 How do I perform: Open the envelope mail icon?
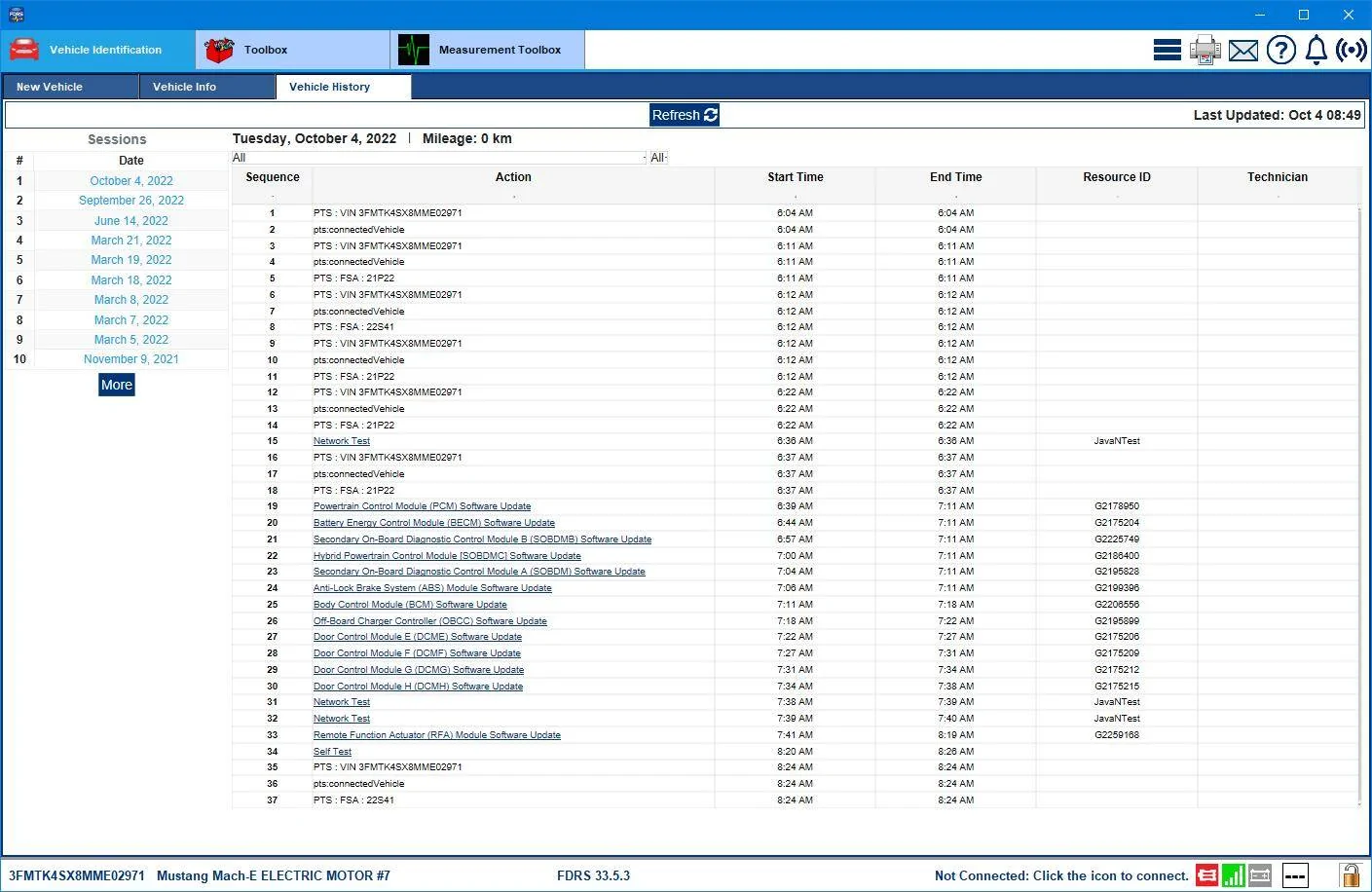pyautogui.click(x=1243, y=51)
